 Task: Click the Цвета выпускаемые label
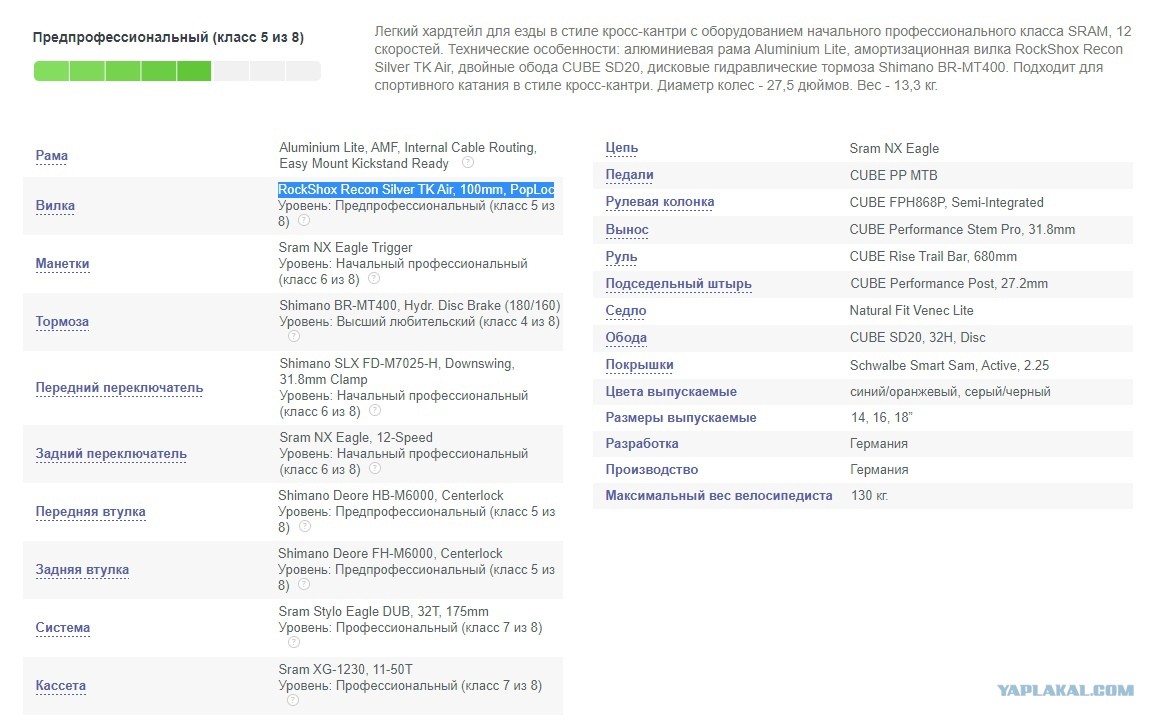tap(671, 391)
